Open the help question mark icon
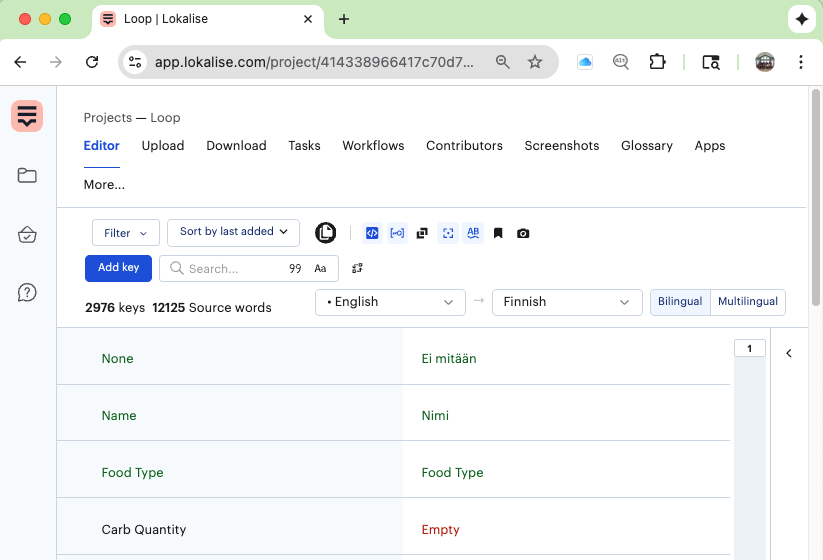This screenshot has width=823, height=560. 27,293
